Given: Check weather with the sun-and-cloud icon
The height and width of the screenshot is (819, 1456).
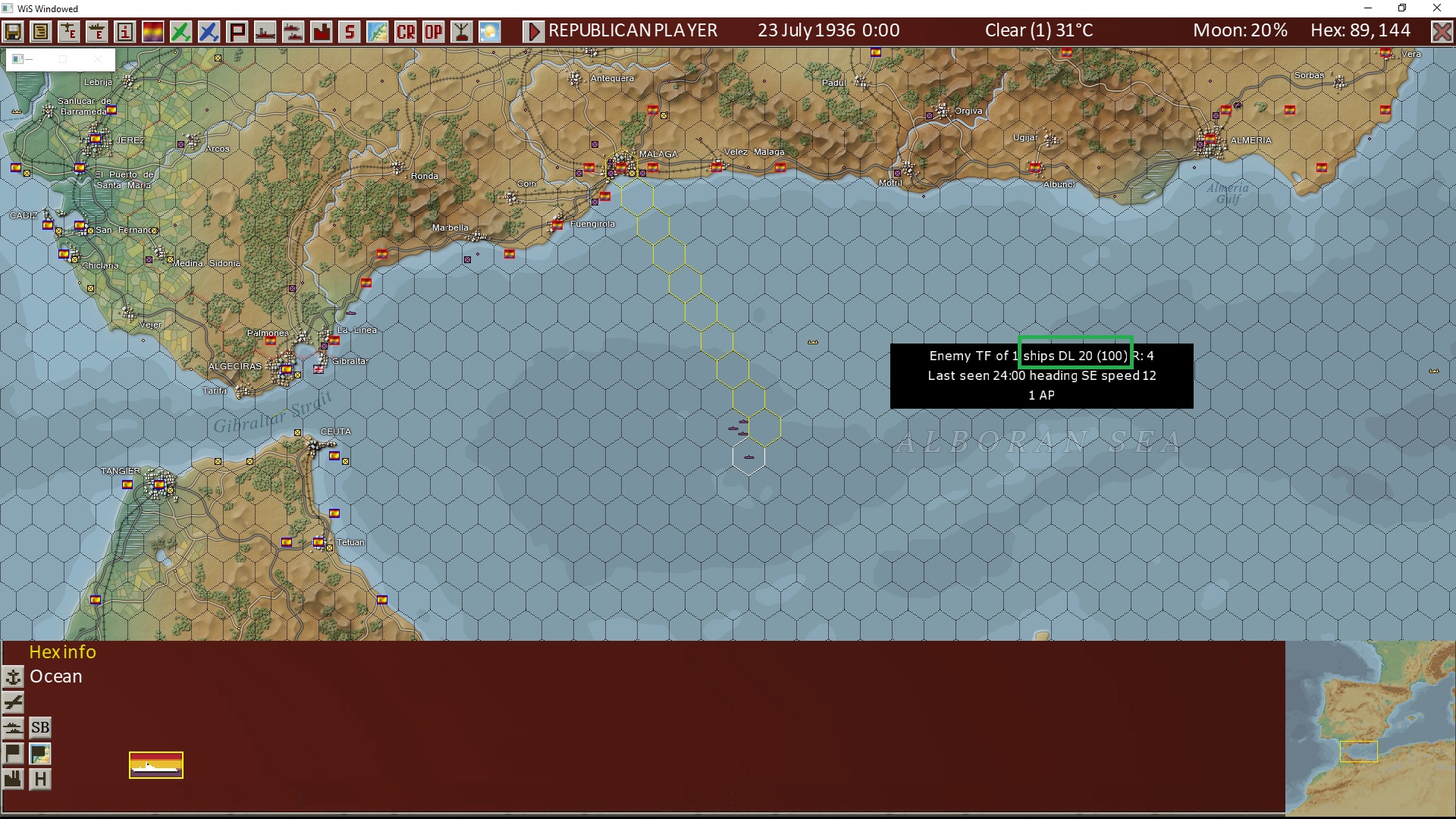Looking at the screenshot, I should pyautogui.click(x=489, y=31).
